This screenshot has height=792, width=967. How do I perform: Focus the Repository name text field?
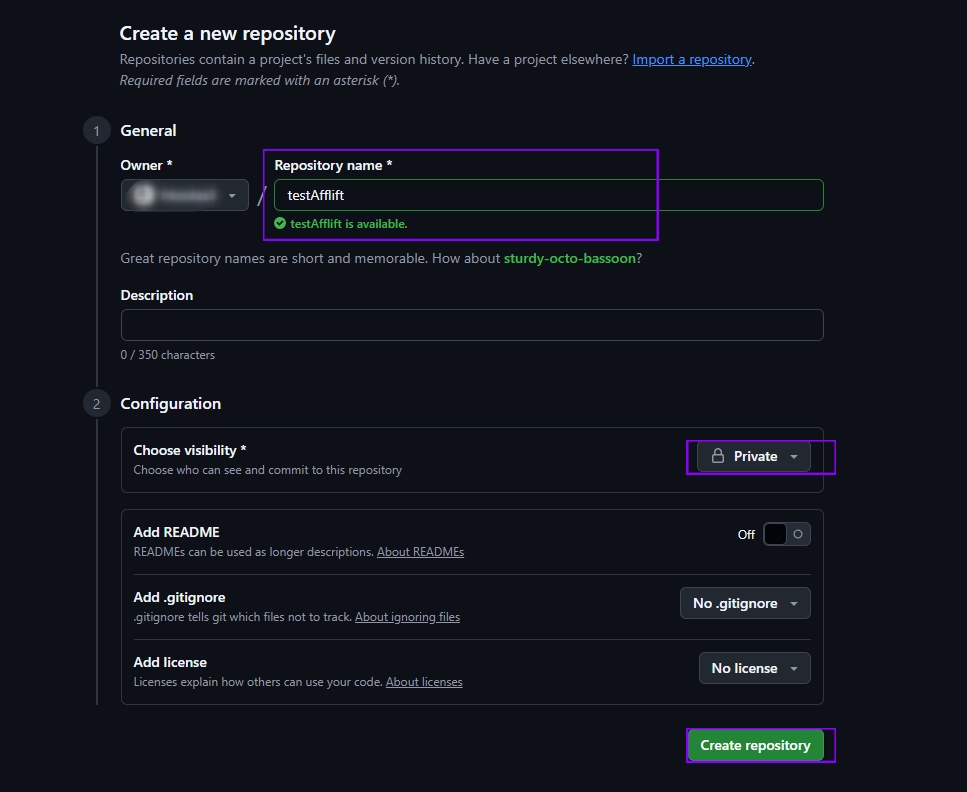(548, 195)
